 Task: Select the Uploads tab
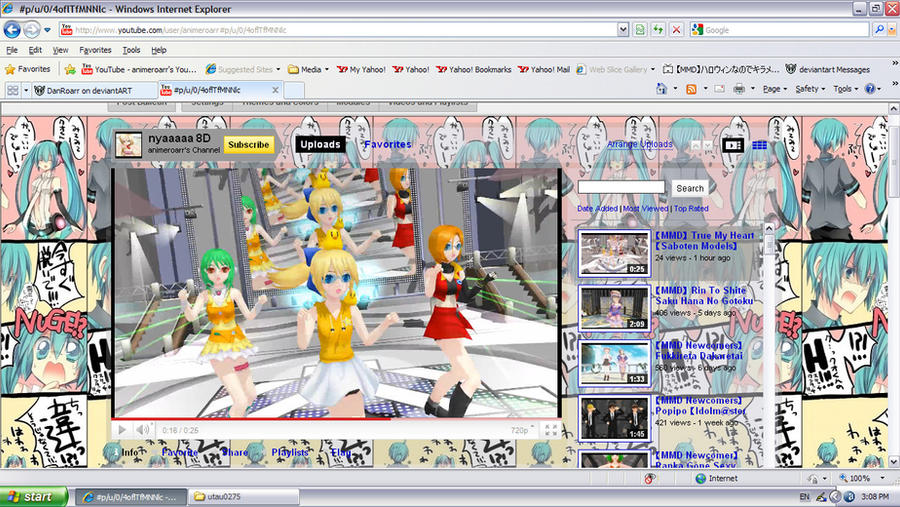point(320,145)
